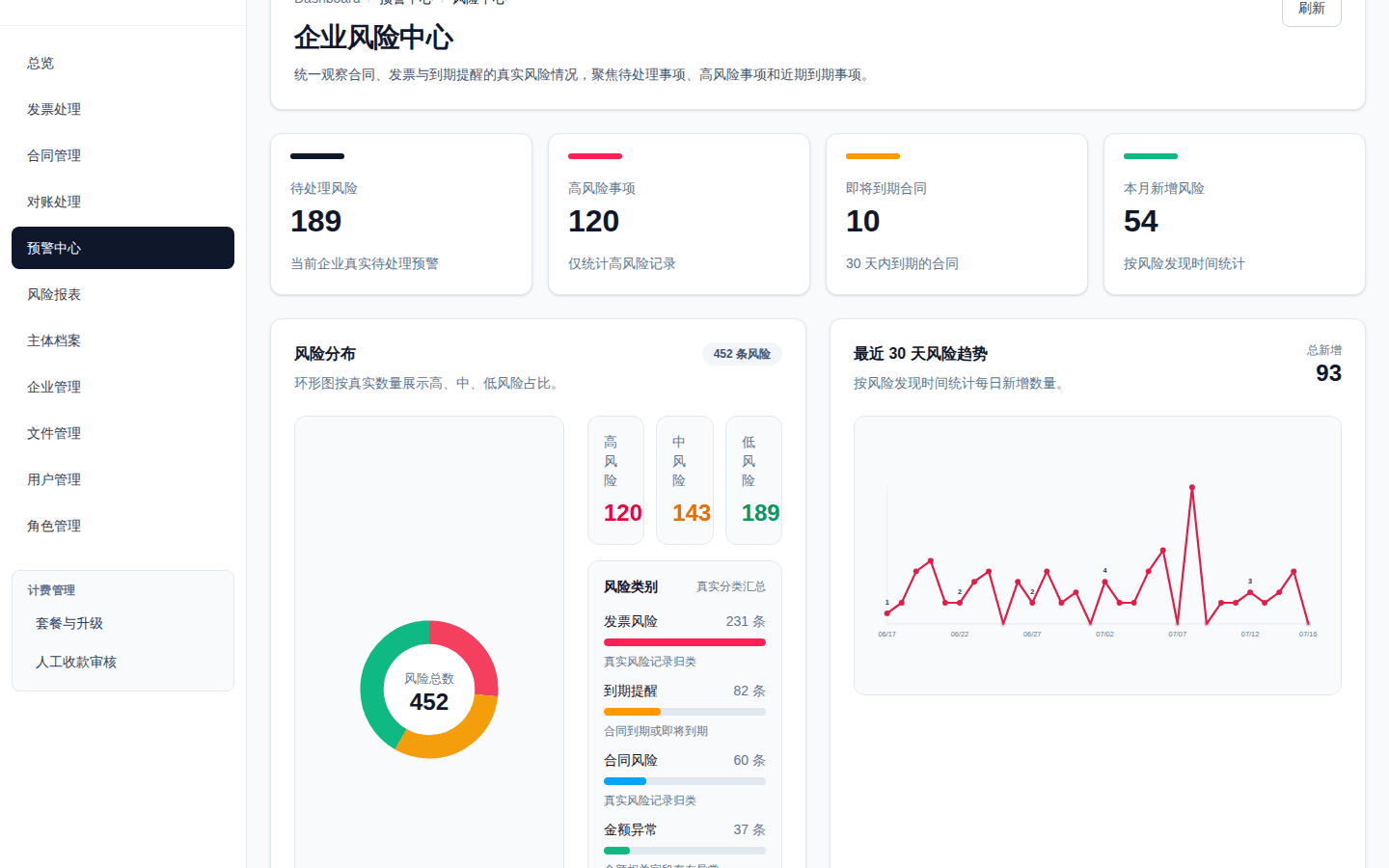Click the 待处理风险 189 card
The image size is (1389, 868).
401,214
